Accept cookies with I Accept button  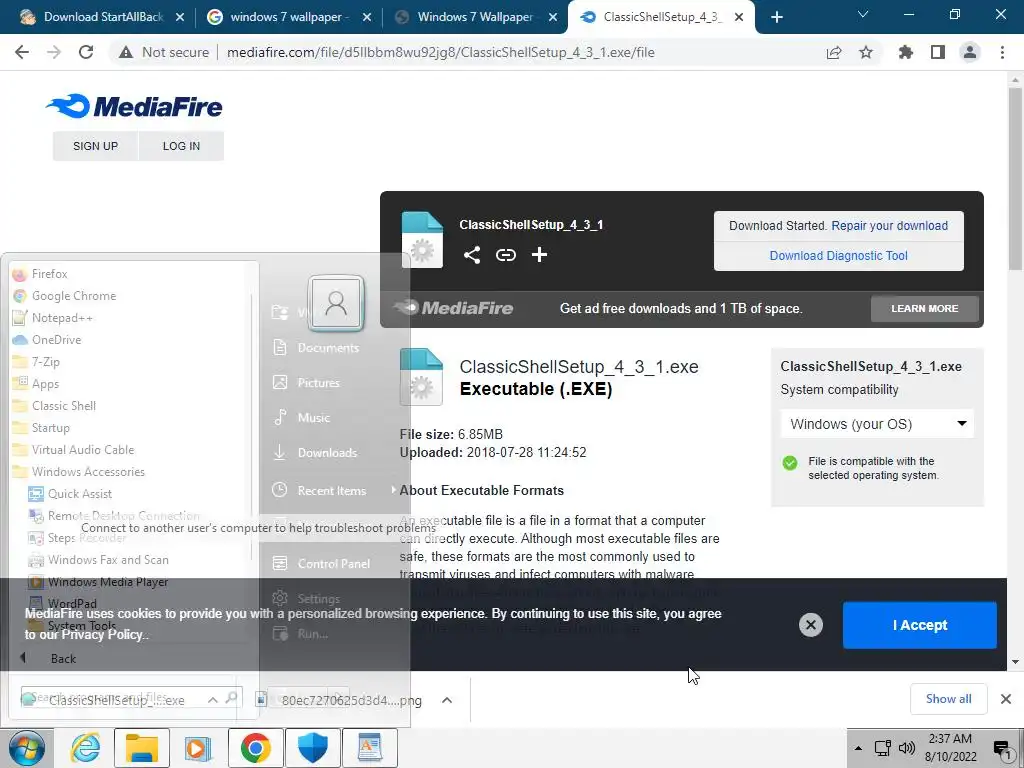(x=920, y=625)
